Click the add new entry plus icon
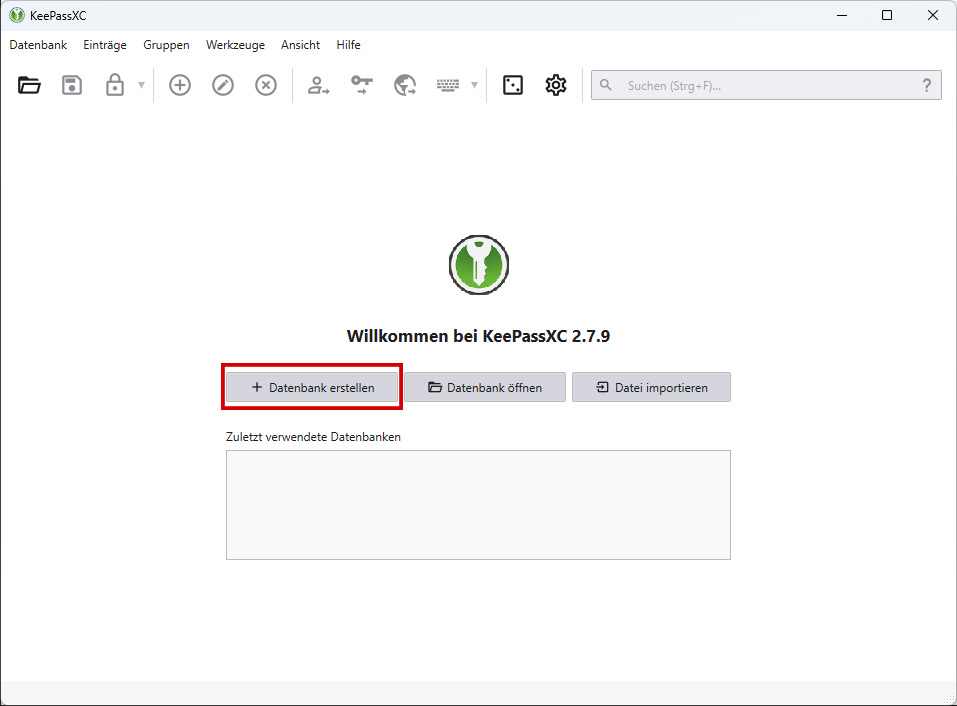This screenshot has height=706, width=957. click(180, 86)
